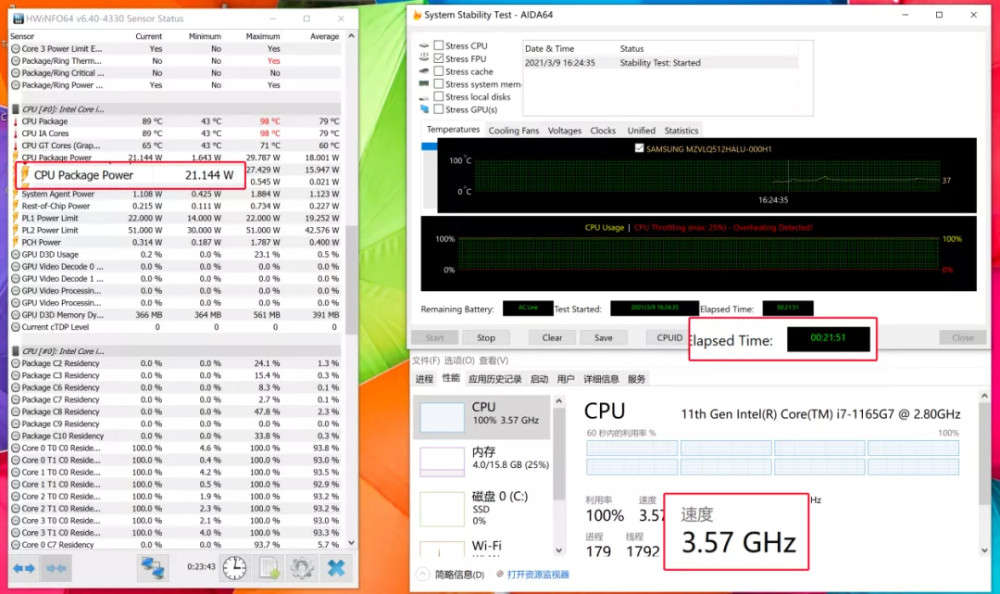1000x594 pixels.
Task: Click resource monitor icon beside 打开资源监视器
Action: coord(500,574)
